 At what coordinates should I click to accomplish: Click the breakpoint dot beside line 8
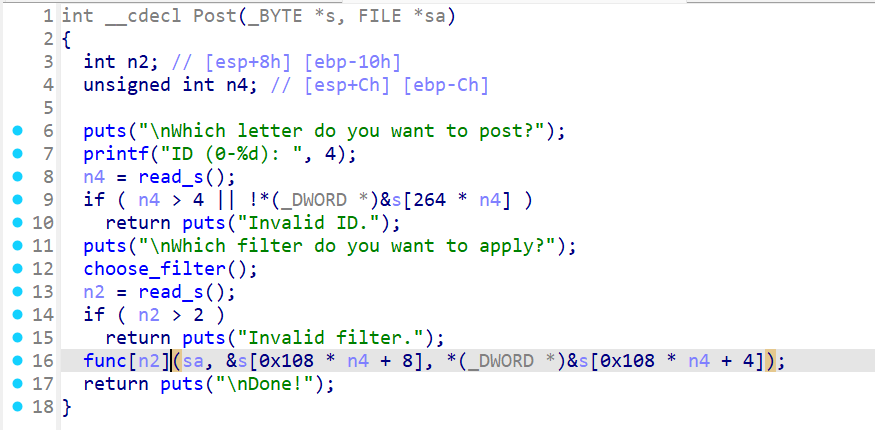(17, 177)
